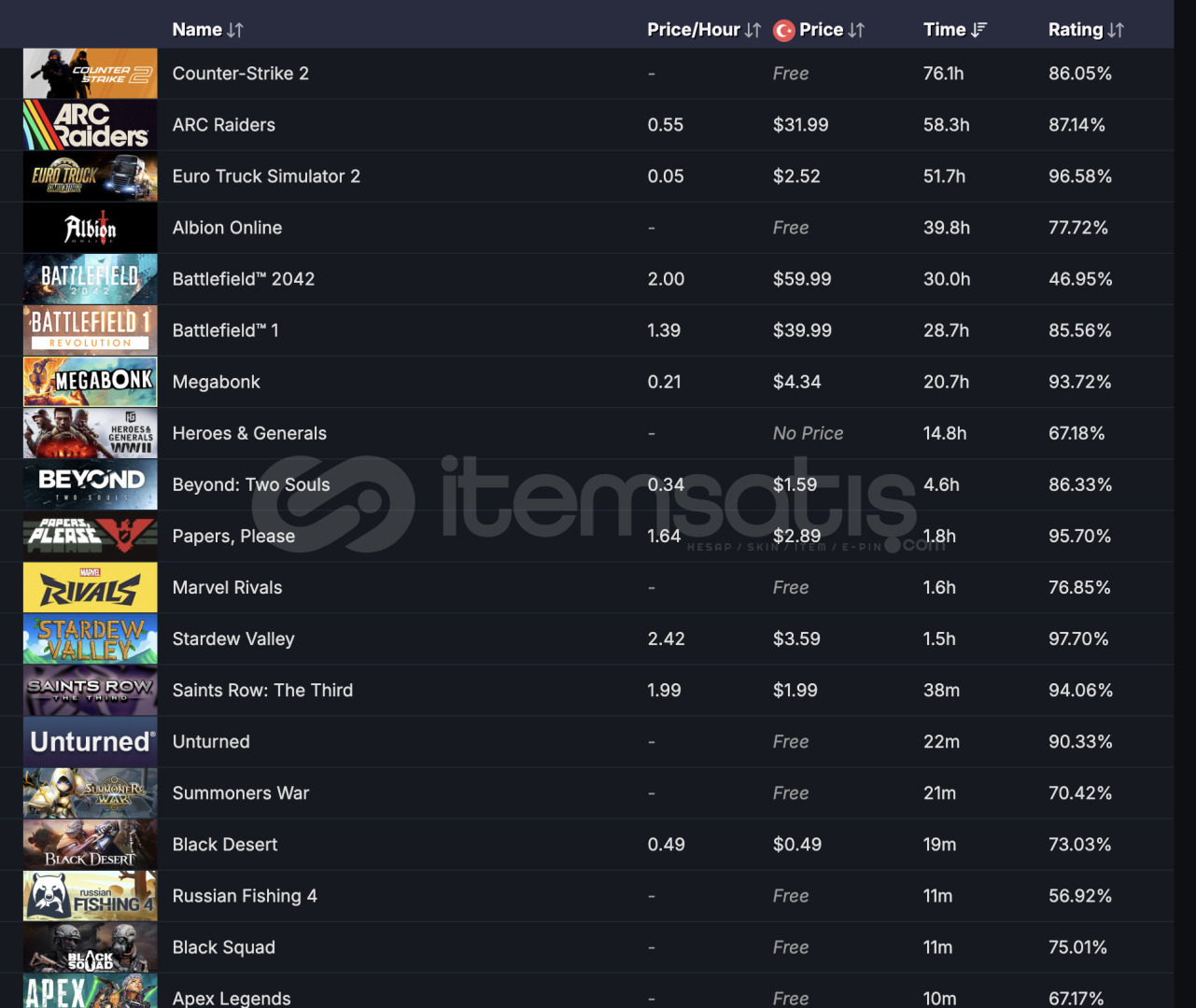The height and width of the screenshot is (1008, 1196).
Task: Open the Battlefield 2042 game thumbnail
Action: click(x=91, y=279)
